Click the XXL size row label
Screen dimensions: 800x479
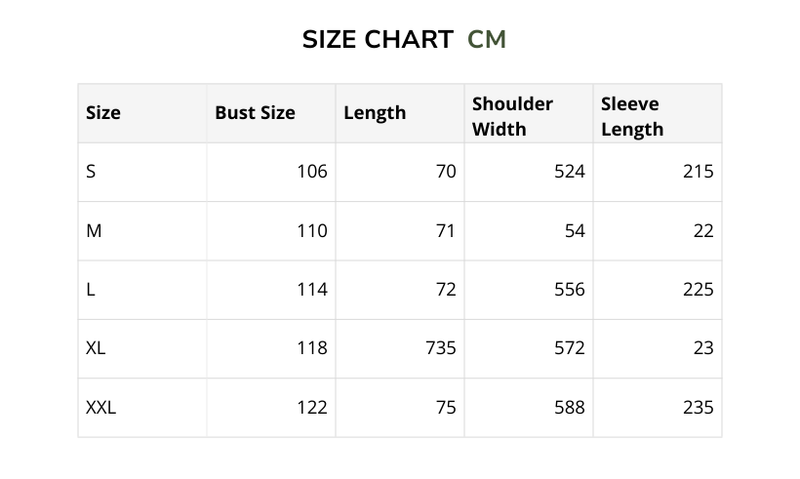101,408
